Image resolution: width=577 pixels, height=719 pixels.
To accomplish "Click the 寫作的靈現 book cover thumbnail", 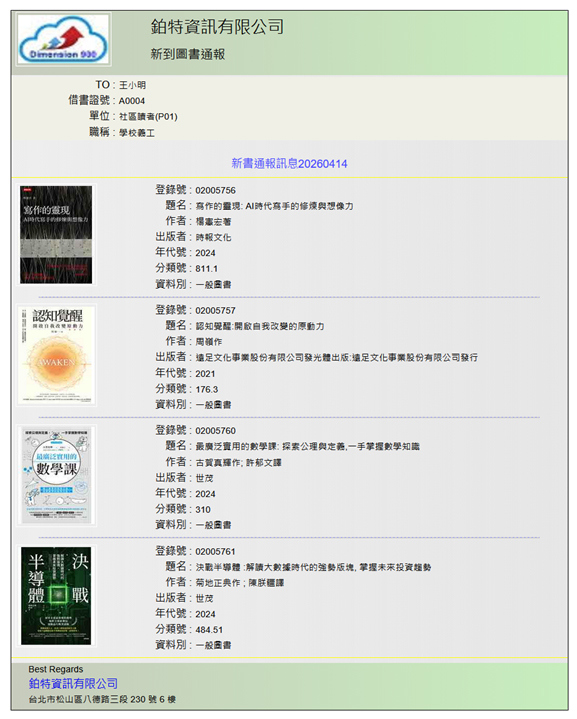I will point(56,234).
